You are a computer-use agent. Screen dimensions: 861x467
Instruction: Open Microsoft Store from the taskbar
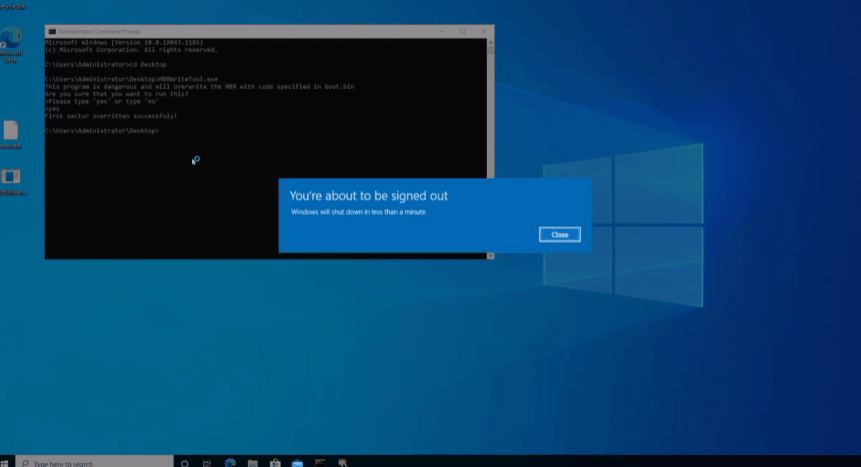275,464
